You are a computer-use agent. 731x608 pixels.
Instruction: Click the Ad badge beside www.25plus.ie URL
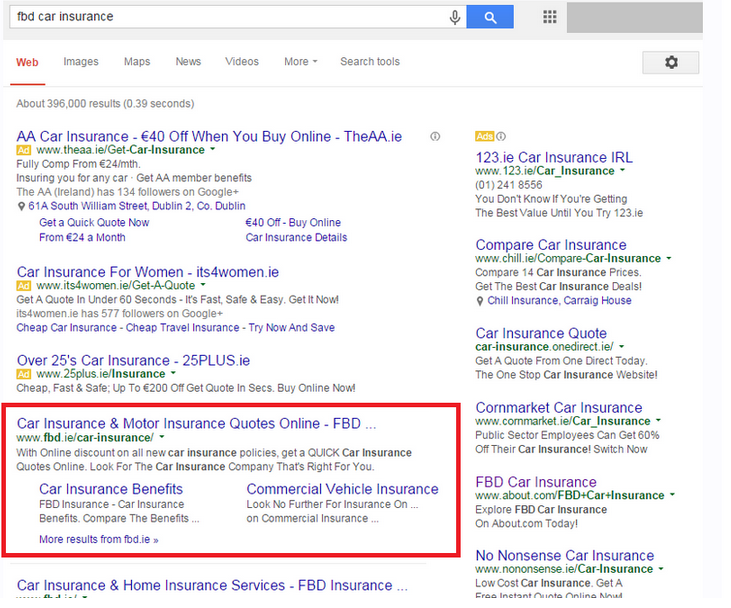[24, 374]
